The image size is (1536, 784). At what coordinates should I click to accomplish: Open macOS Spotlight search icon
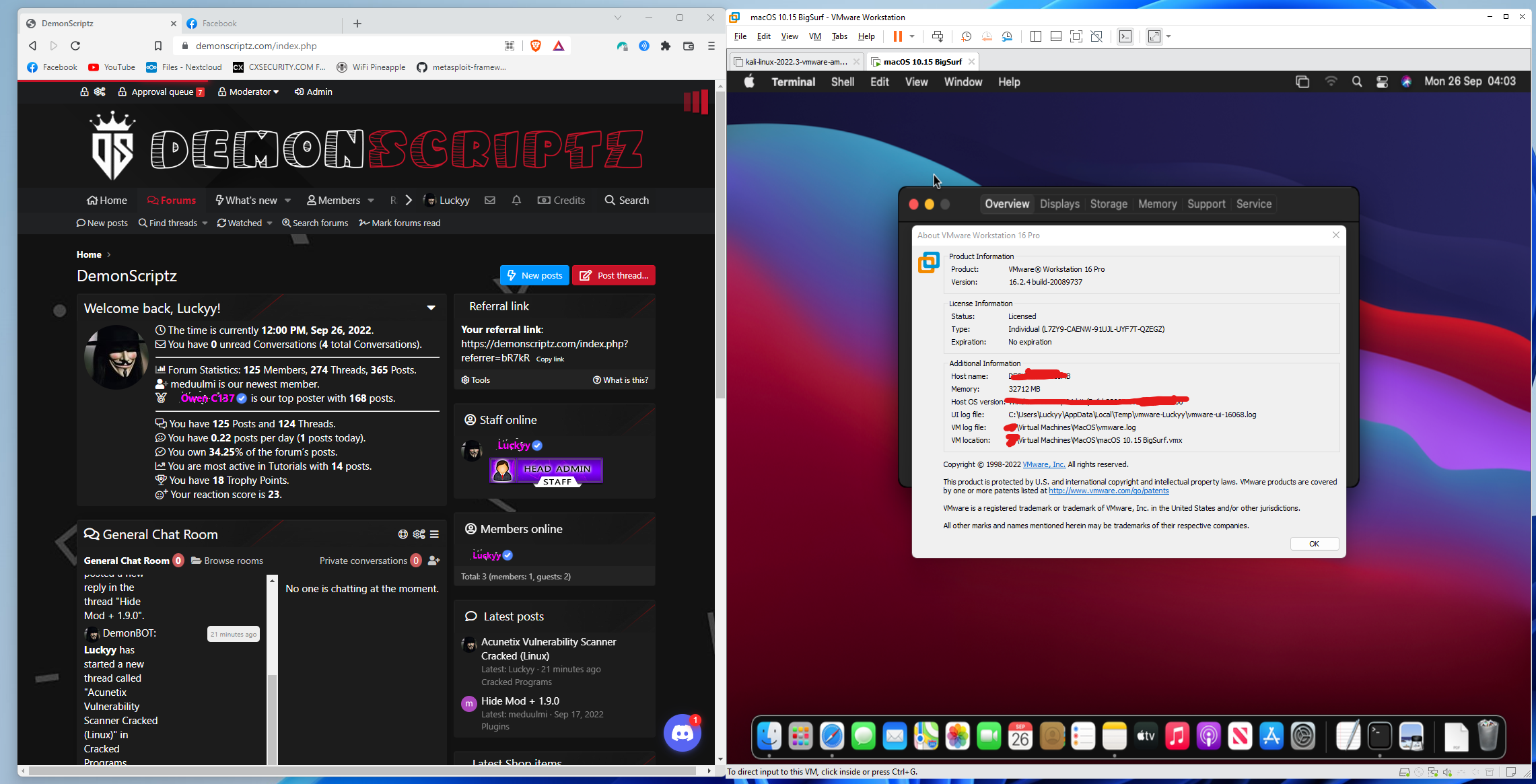(1357, 81)
